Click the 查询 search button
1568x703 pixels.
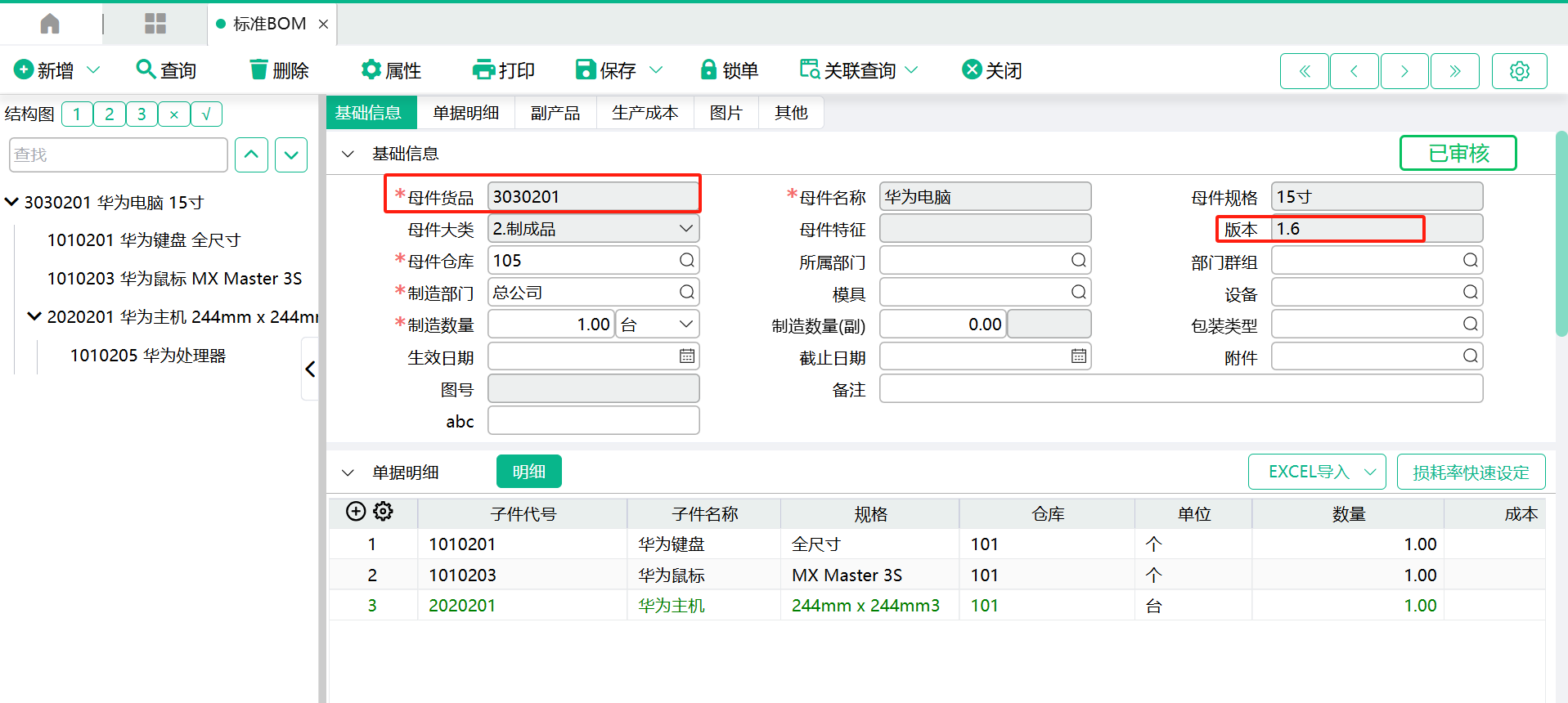(166, 70)
